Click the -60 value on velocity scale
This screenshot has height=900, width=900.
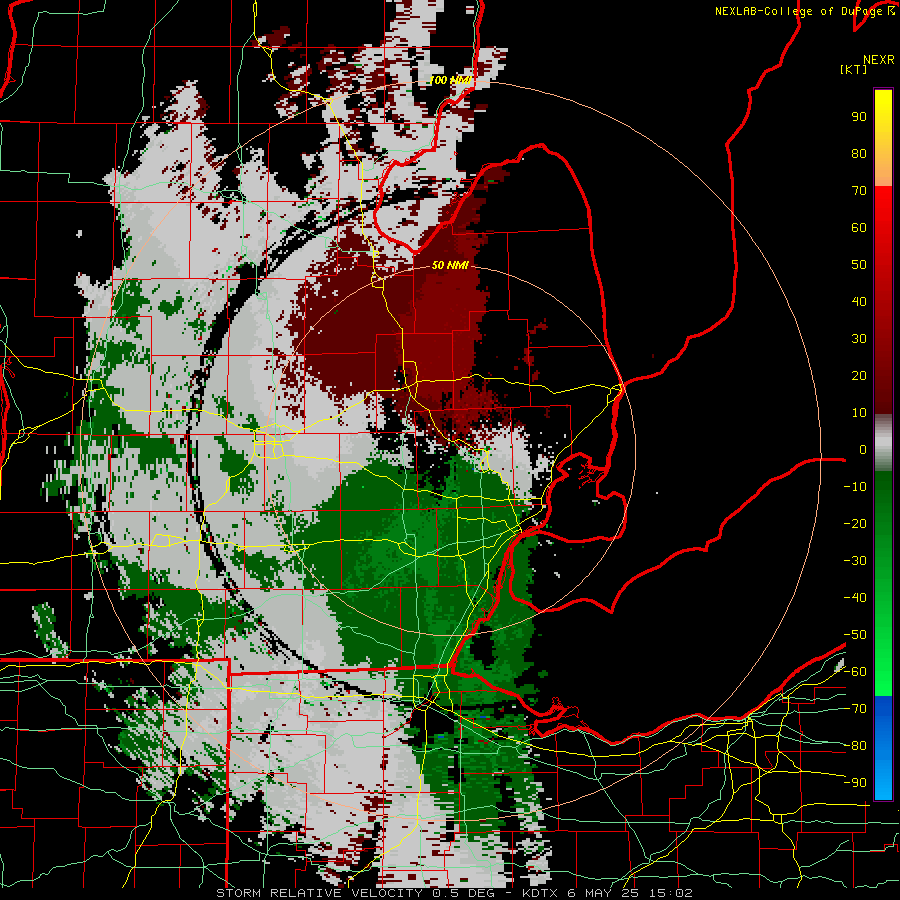855,672
